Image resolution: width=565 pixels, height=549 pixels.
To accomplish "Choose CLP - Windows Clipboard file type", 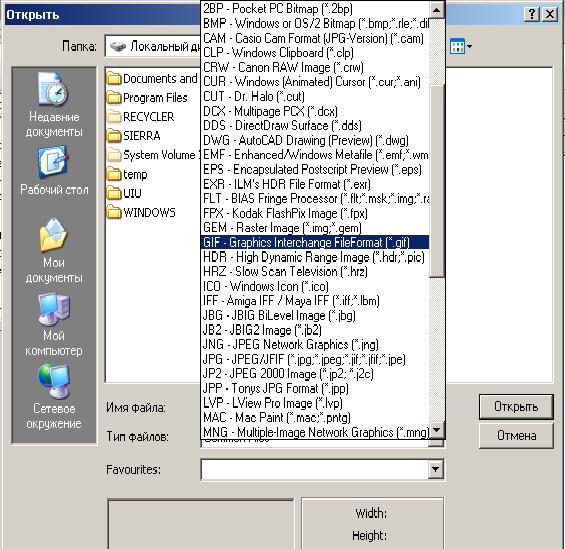I will [x=315, y=53].
